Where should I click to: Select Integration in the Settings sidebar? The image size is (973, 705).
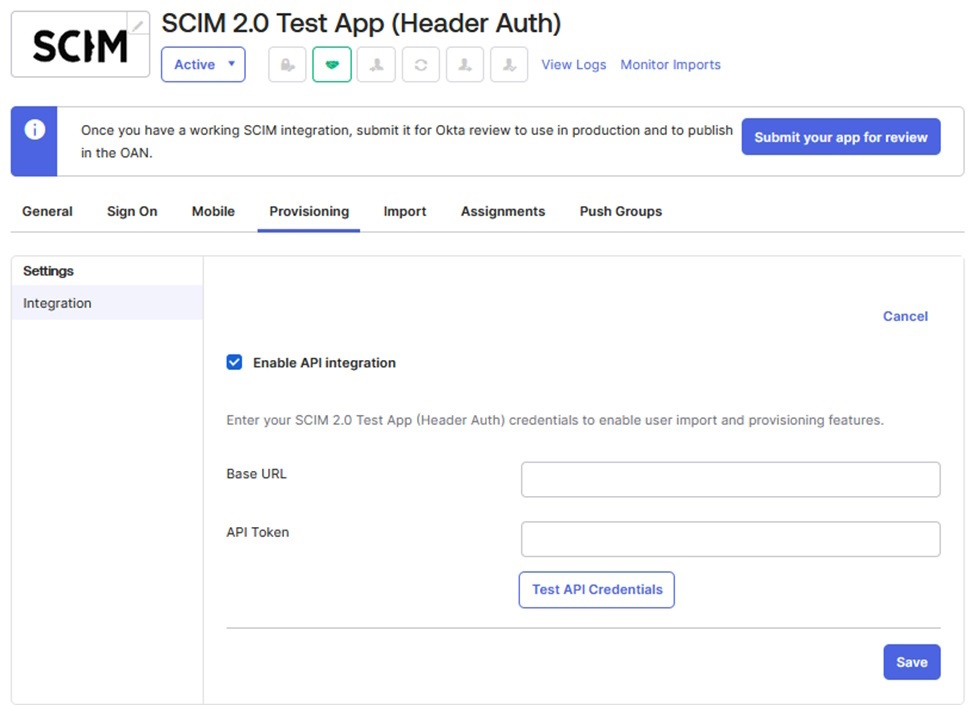tap(57, 303)
